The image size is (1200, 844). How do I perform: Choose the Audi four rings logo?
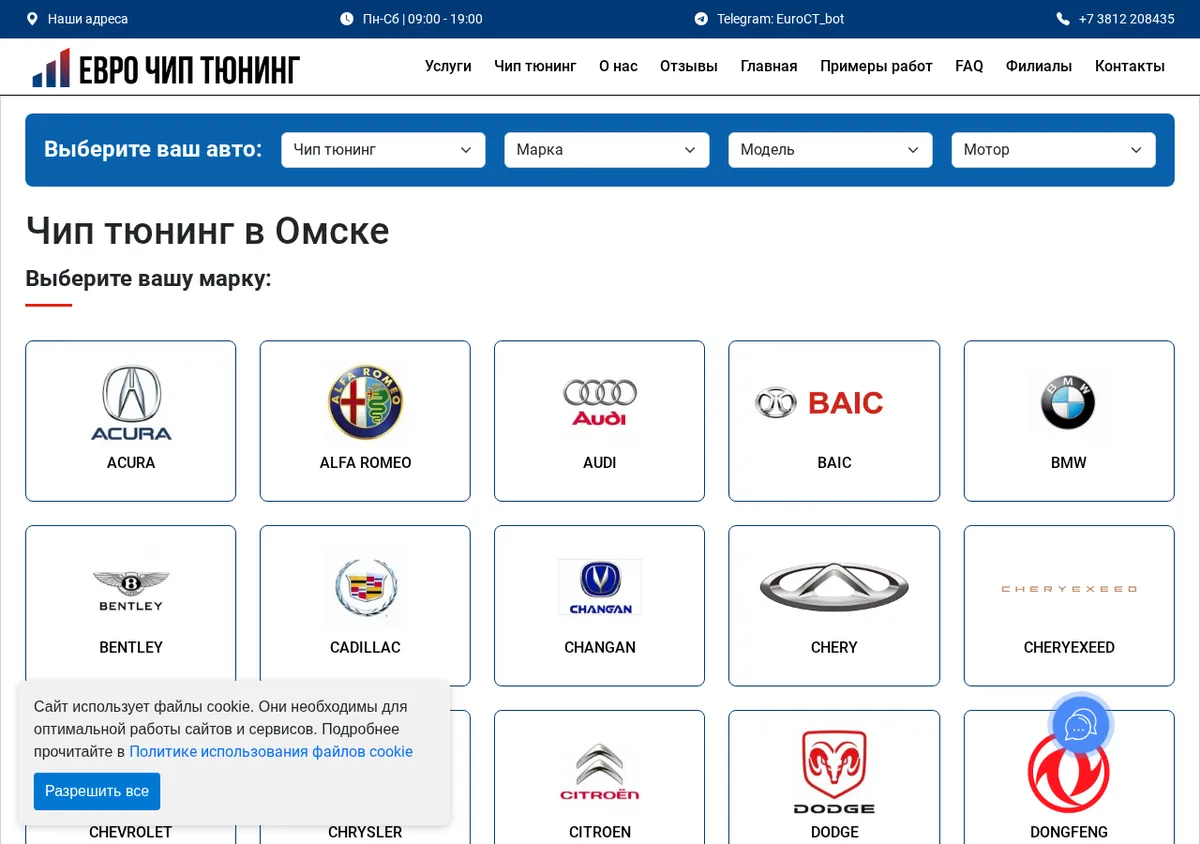point(600,403)
